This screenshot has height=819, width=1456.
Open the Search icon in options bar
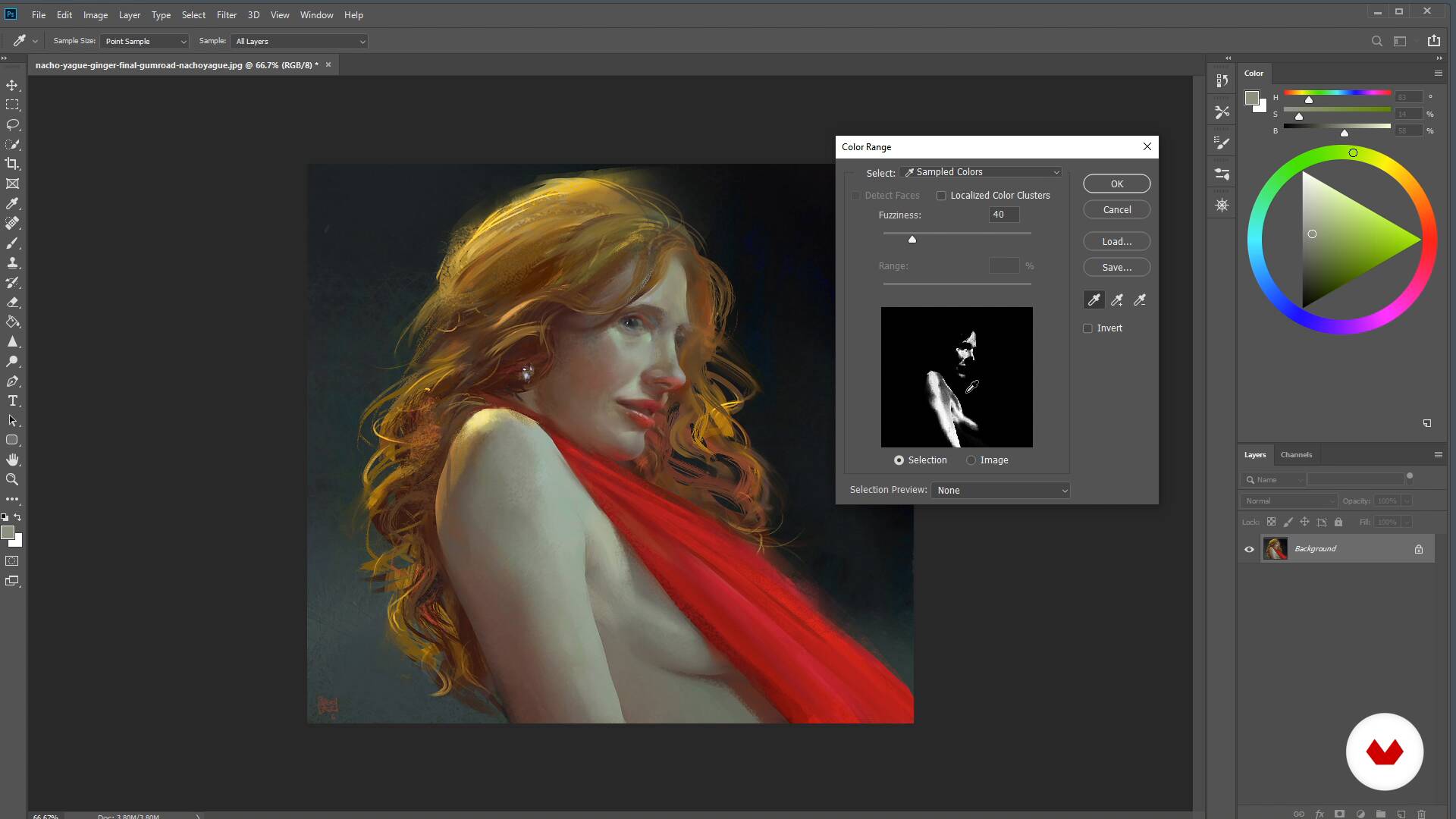[x=1376, y=41]
